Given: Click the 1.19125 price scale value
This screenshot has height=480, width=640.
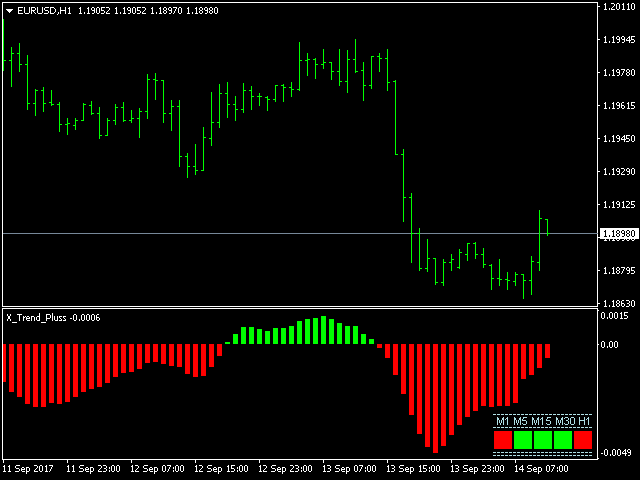Looking at the screenshot, I should tap(619, 204).
